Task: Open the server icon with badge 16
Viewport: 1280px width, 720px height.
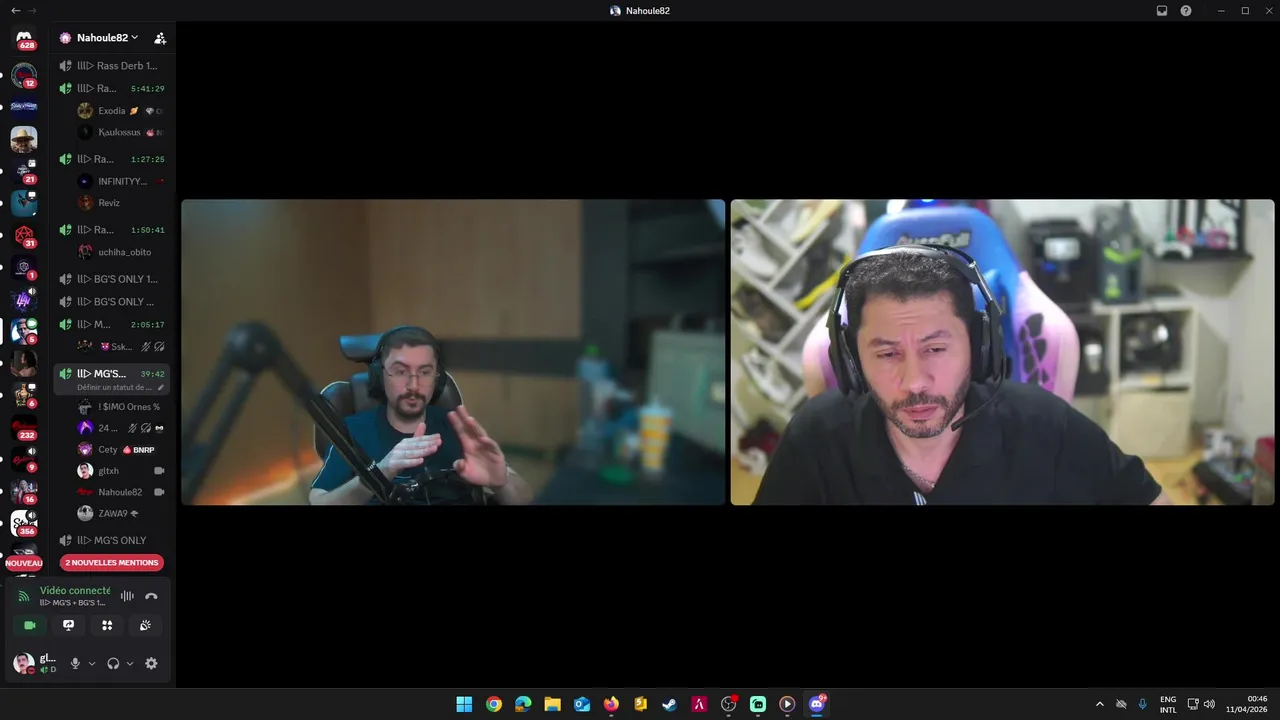Action: coord(24,491)
